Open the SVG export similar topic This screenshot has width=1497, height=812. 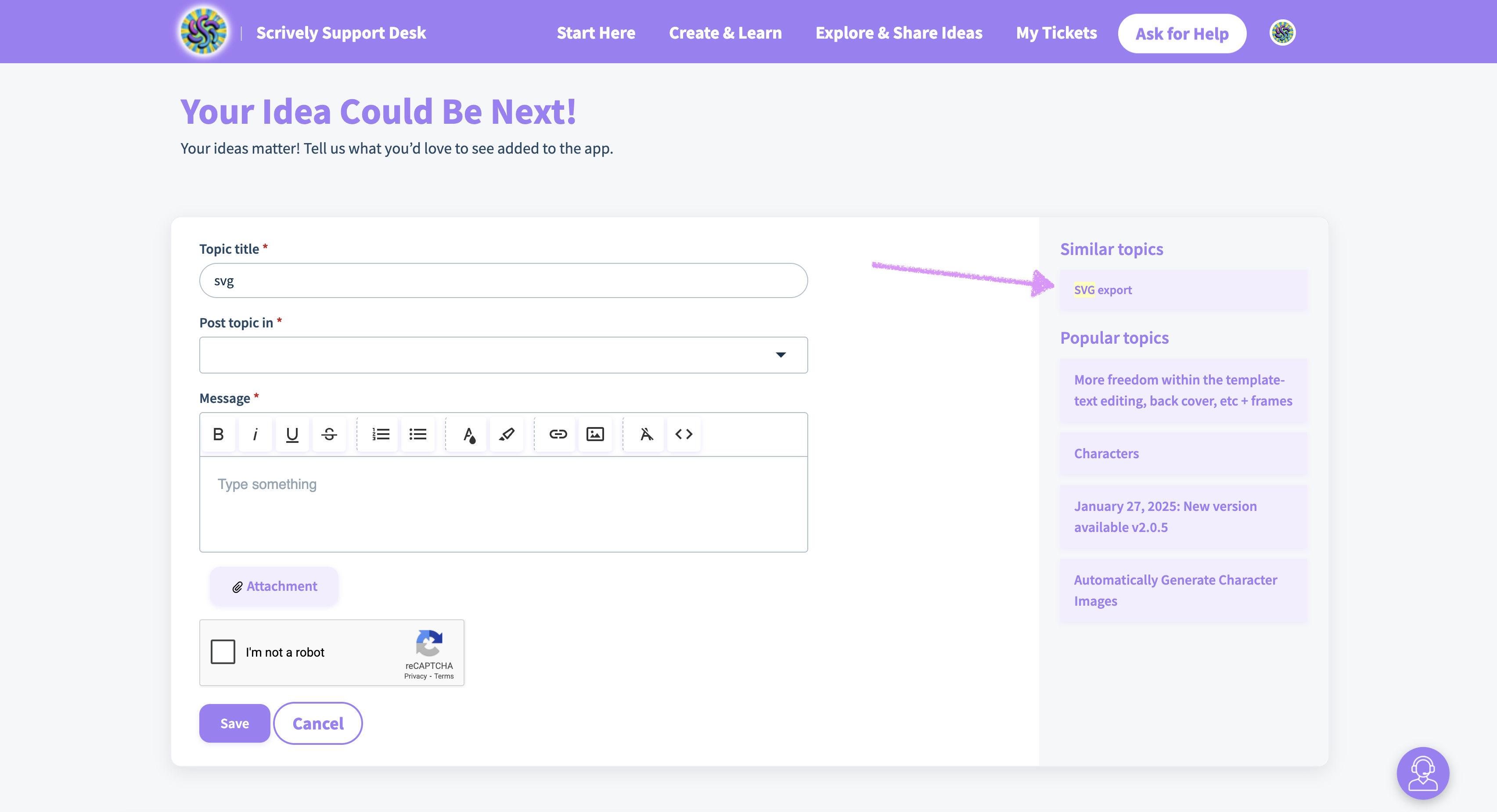(x=1102, y=290)
